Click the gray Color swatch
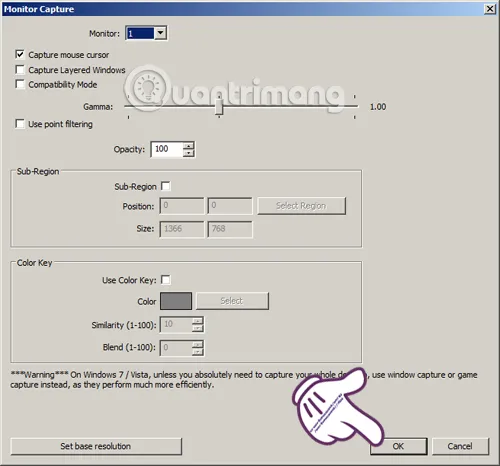 coord(176,301)
